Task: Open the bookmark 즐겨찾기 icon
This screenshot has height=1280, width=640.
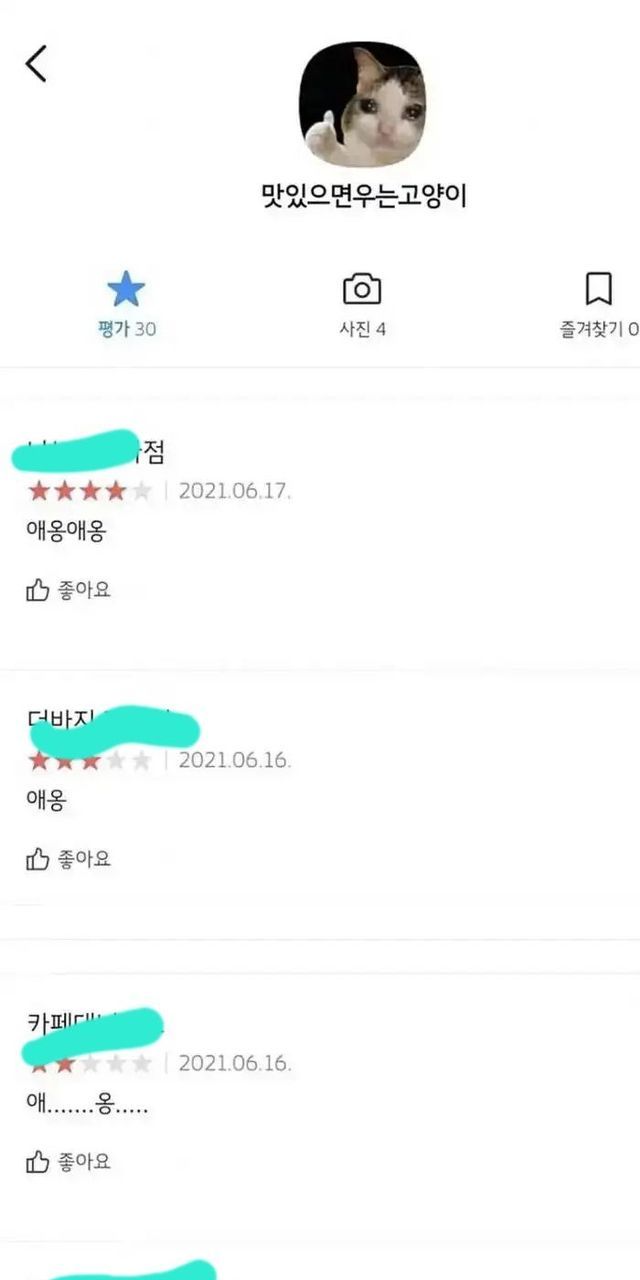Action: [x=598, y=290]
